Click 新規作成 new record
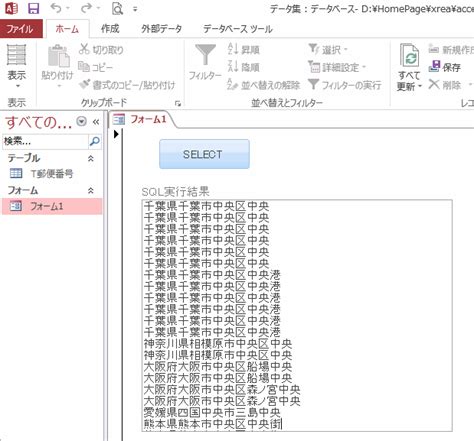 tap(451, 50)
